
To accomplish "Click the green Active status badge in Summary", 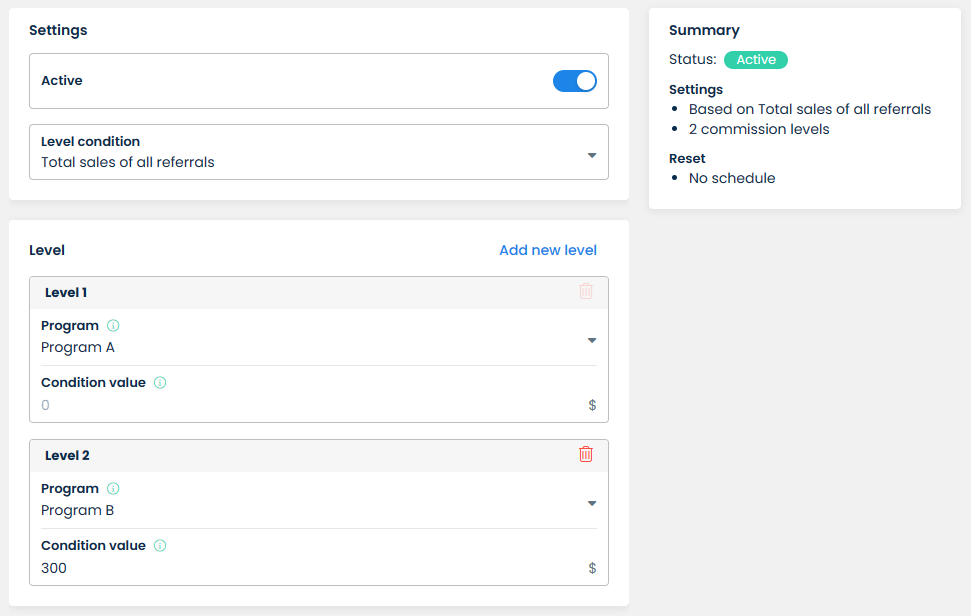I will 755,60.
